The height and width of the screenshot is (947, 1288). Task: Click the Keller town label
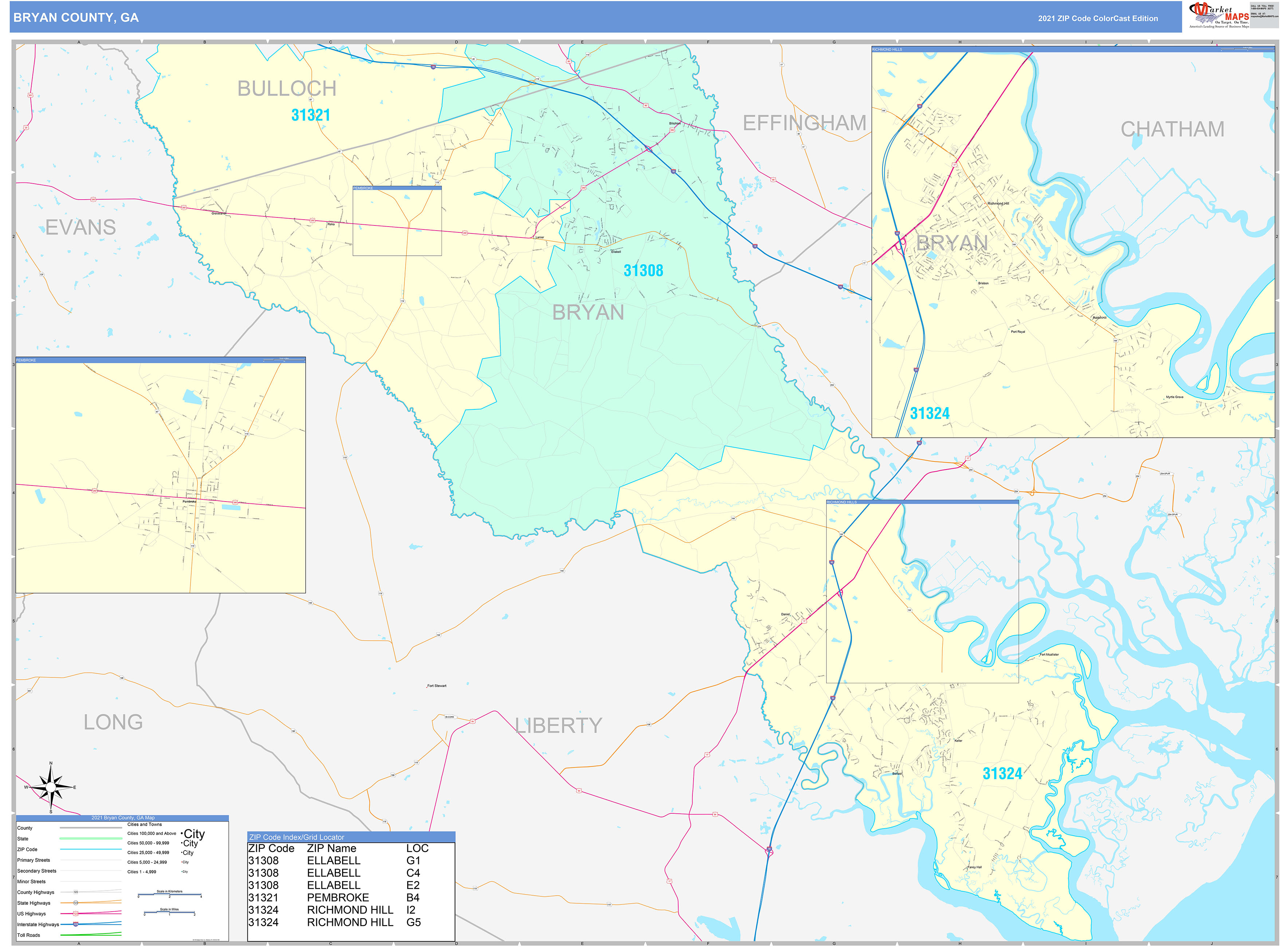[x=958, y=740]
